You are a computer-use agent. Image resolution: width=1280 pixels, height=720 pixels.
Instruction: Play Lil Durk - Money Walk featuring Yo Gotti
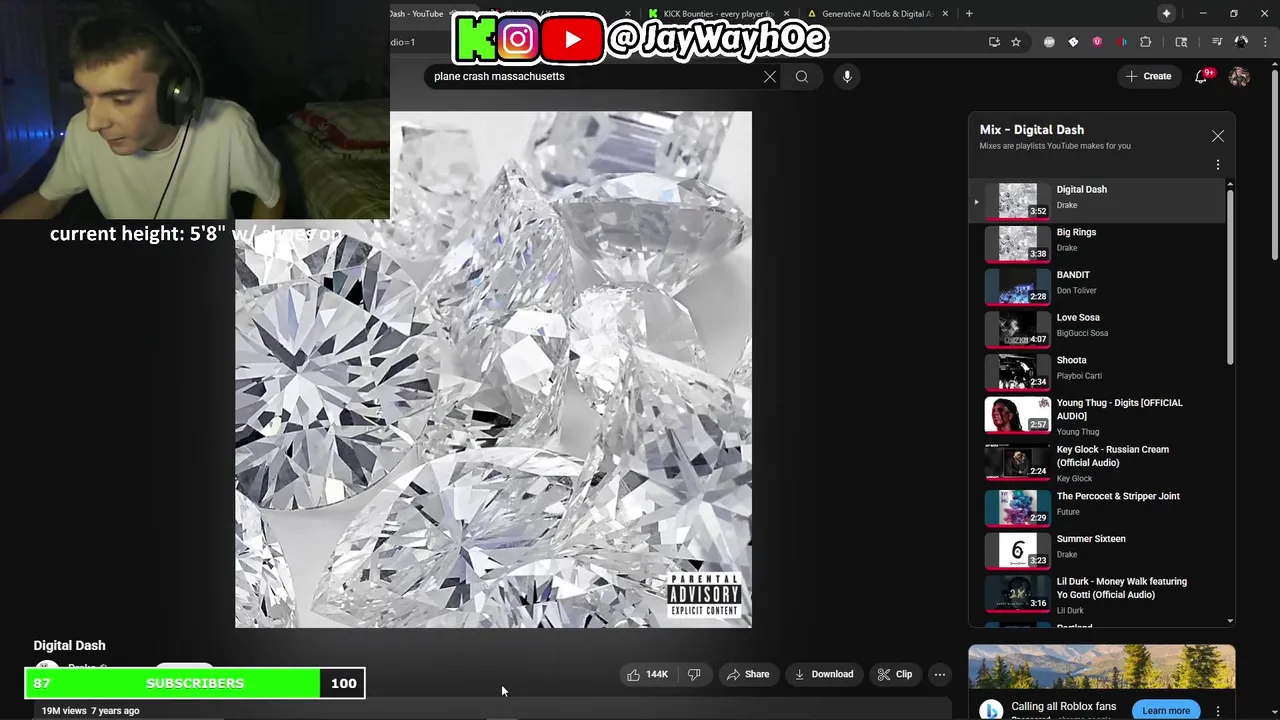[x=1096, y=595]
